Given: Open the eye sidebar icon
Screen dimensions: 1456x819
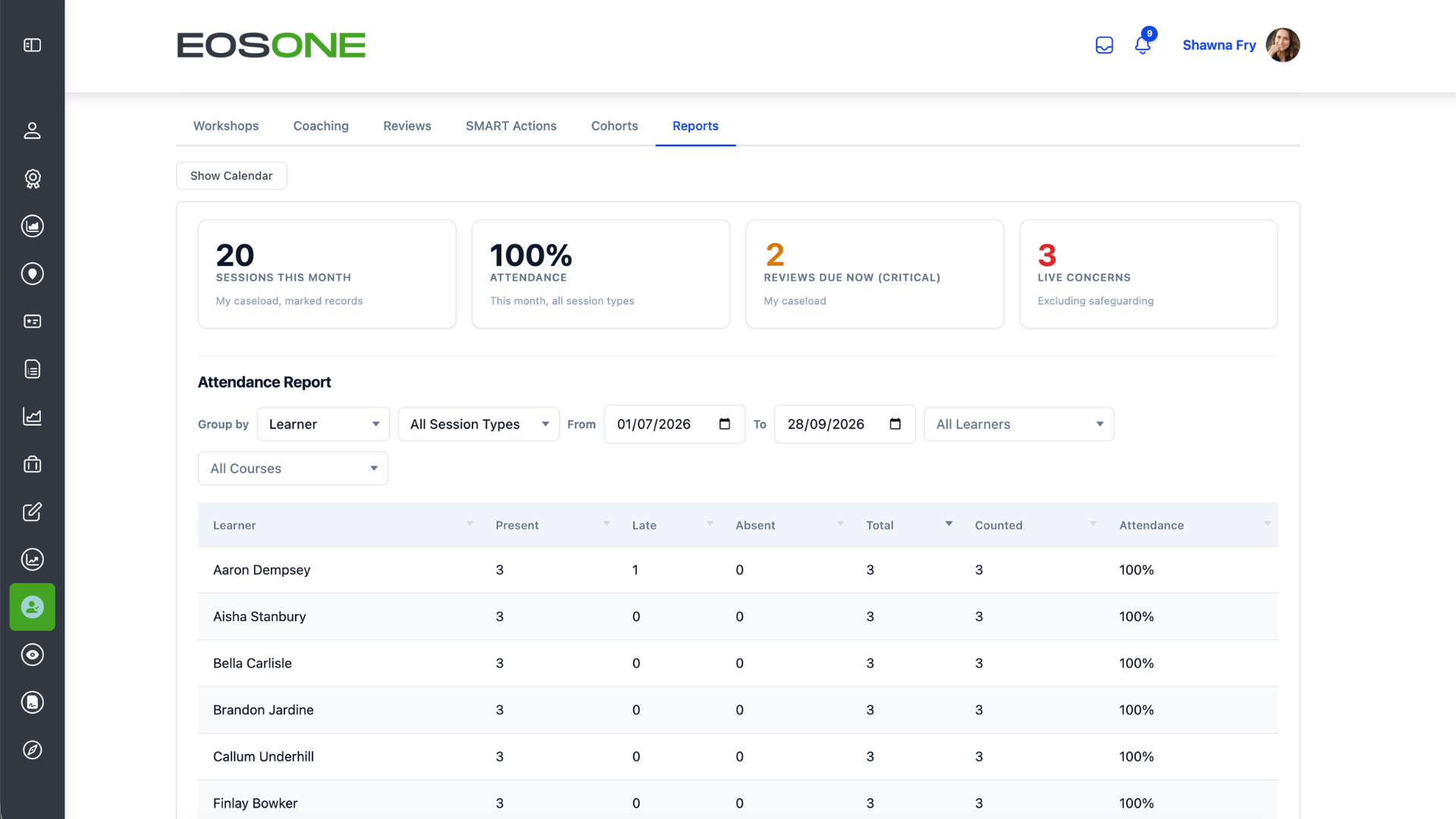Looking at the screenshot, I should tap(32, 654).
